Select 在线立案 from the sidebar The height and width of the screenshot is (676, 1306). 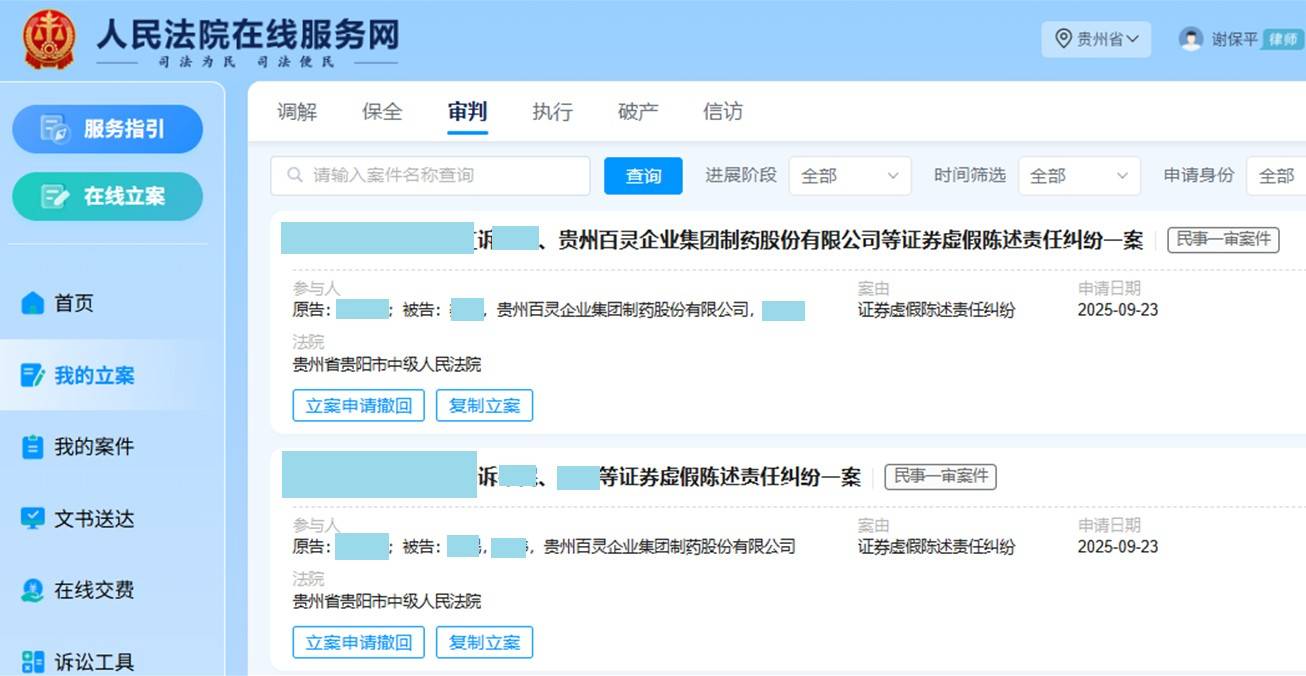point(107,196)
